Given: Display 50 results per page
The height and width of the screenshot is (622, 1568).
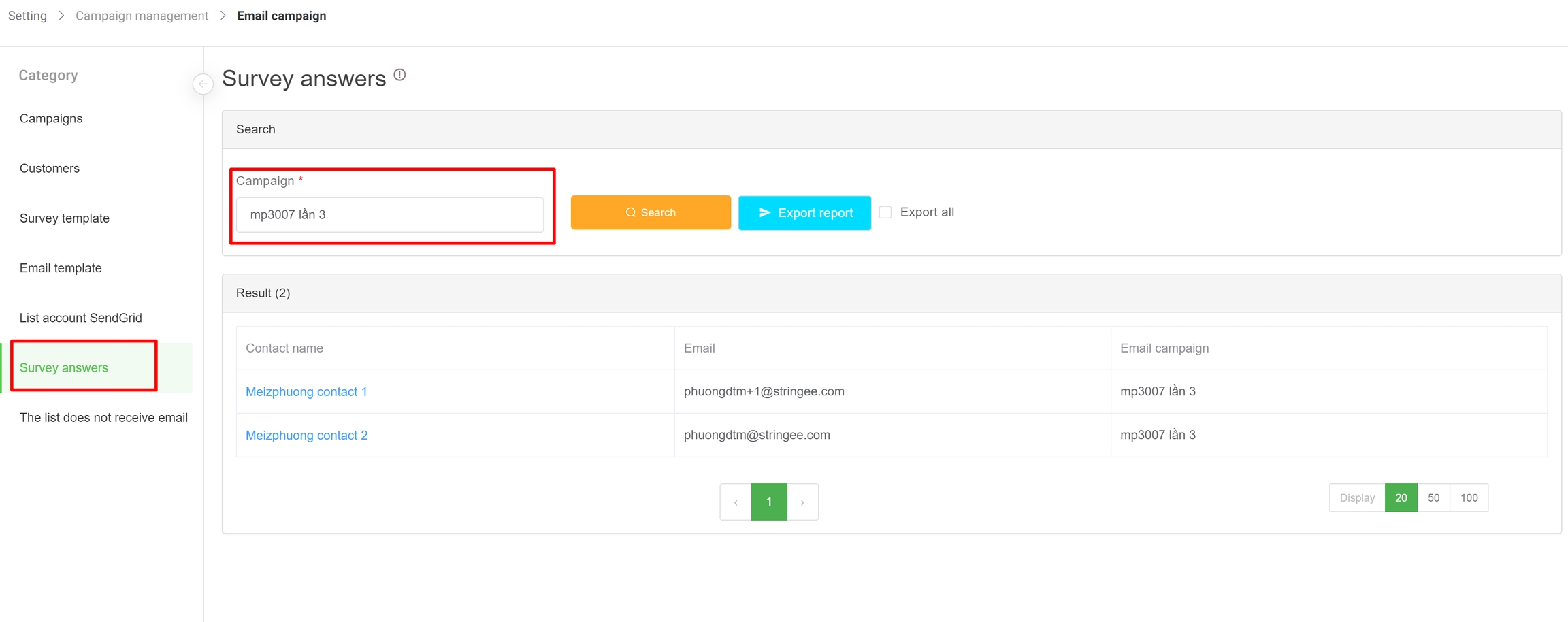Looking at the screenshot, I should pos(1433,497).
